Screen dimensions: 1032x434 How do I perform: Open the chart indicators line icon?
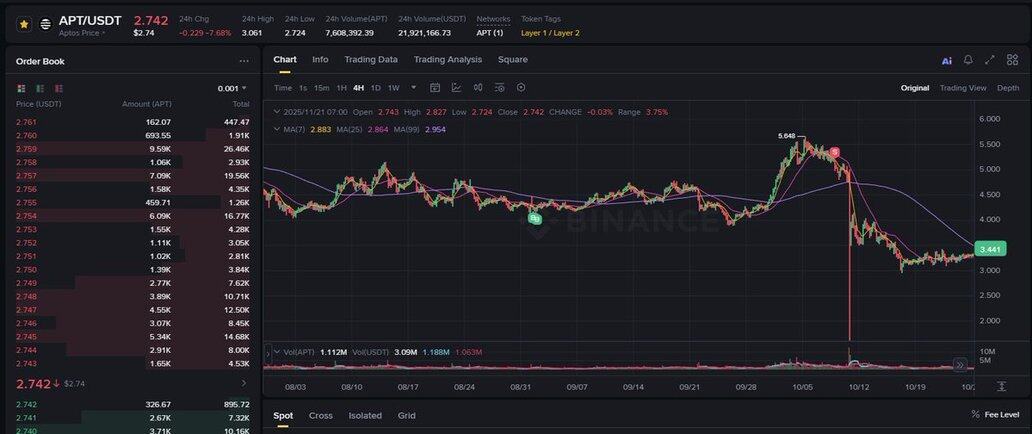456,88
